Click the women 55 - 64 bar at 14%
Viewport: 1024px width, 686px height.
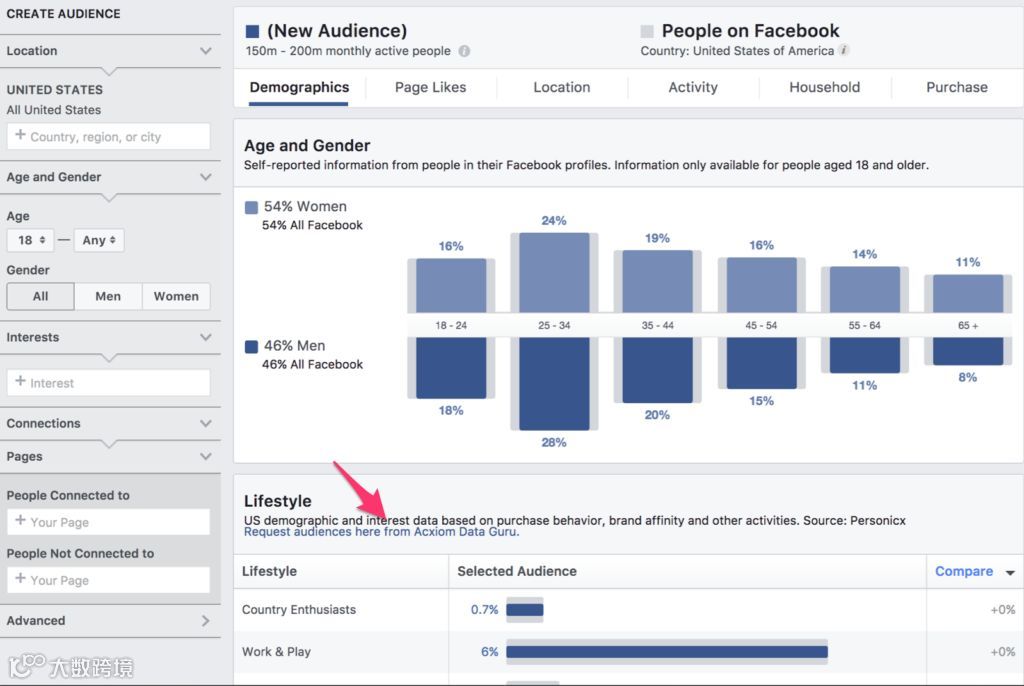[865, 289]
